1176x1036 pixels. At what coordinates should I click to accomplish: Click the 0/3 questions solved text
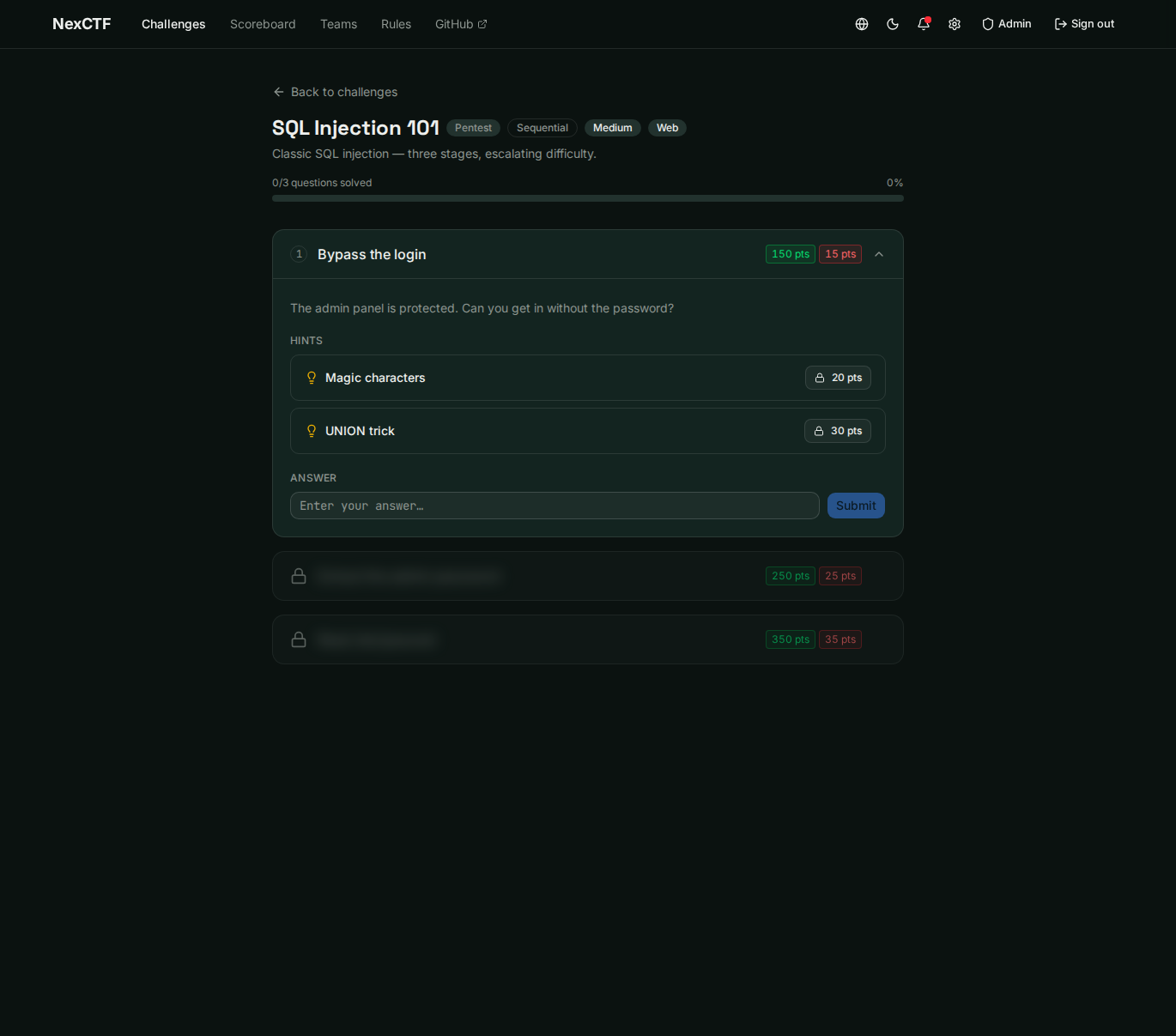pos(322,183)
